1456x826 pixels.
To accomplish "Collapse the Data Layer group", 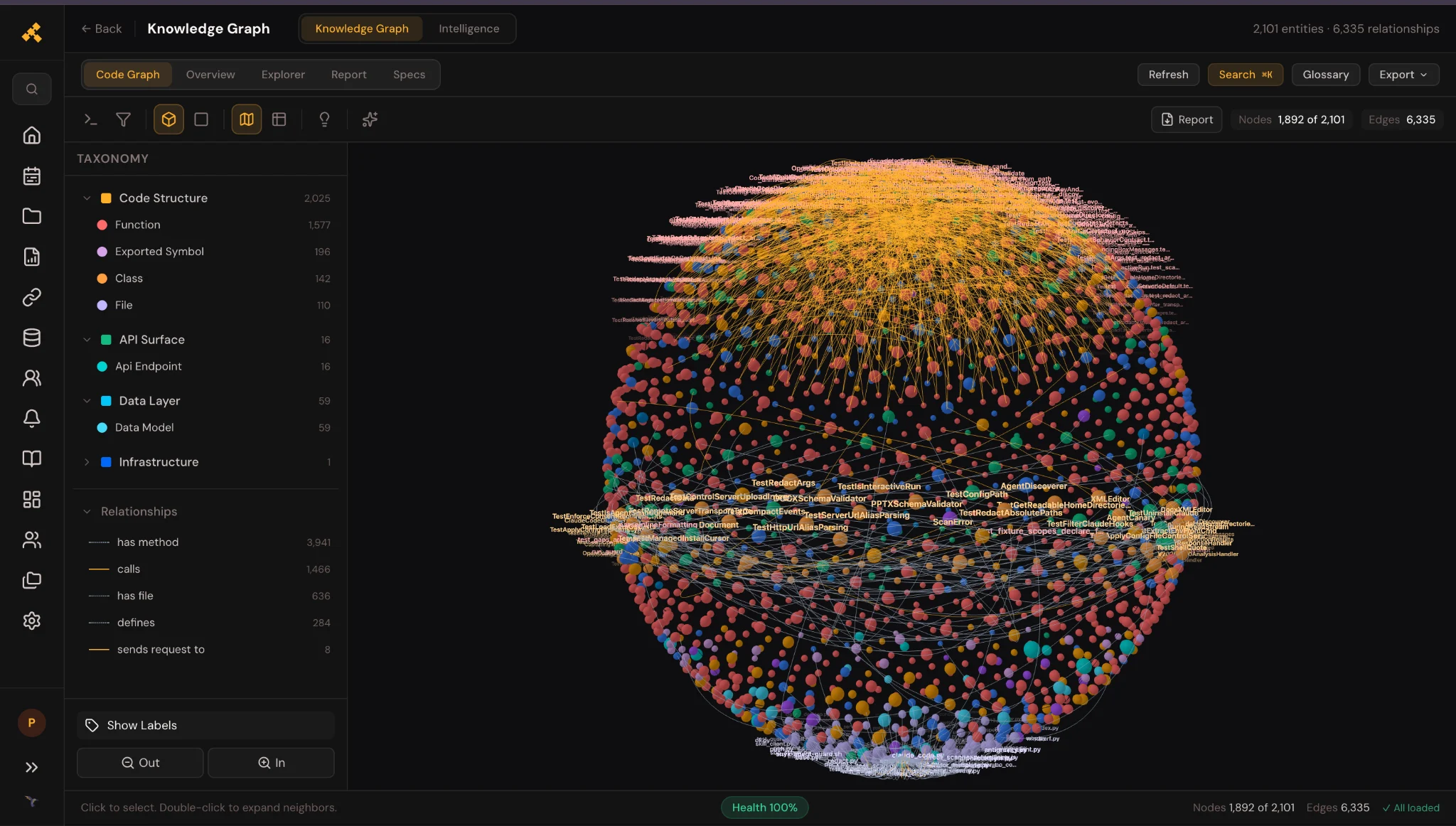I will [87, 401].
